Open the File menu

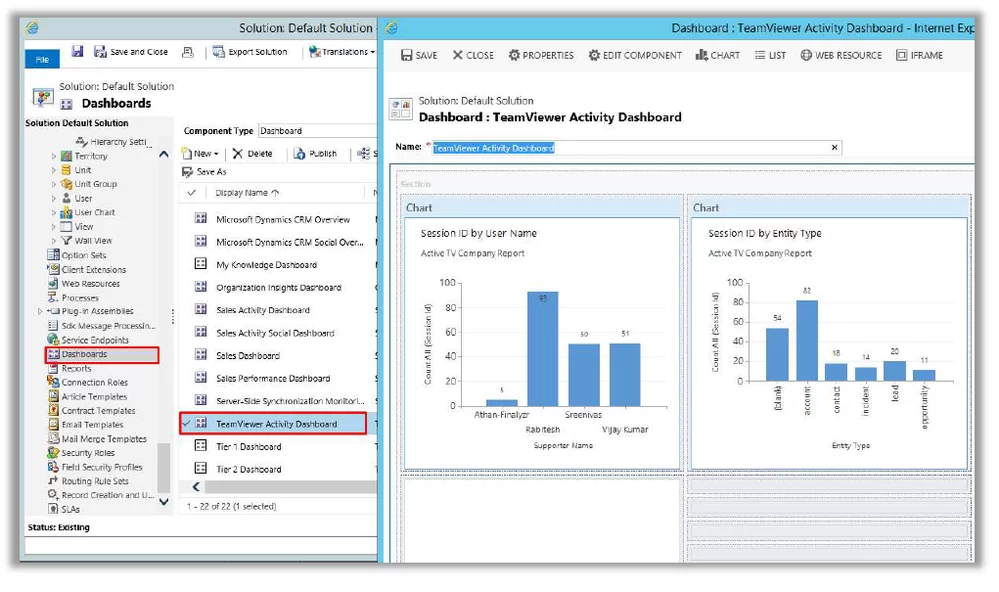tap(42, 60)
